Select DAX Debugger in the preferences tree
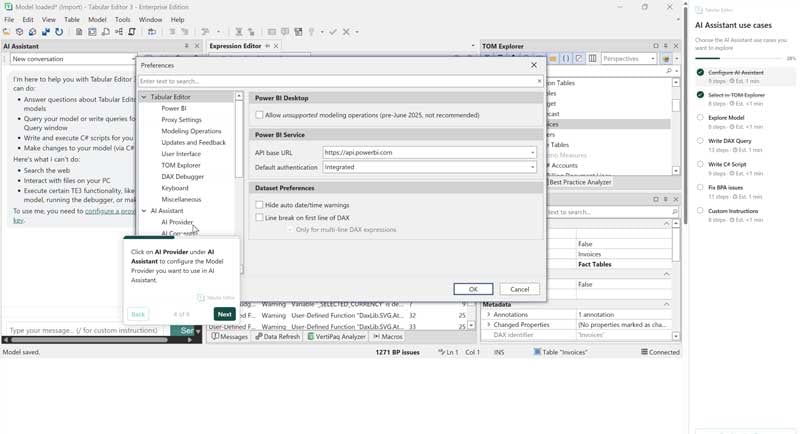 pos(183,176)
